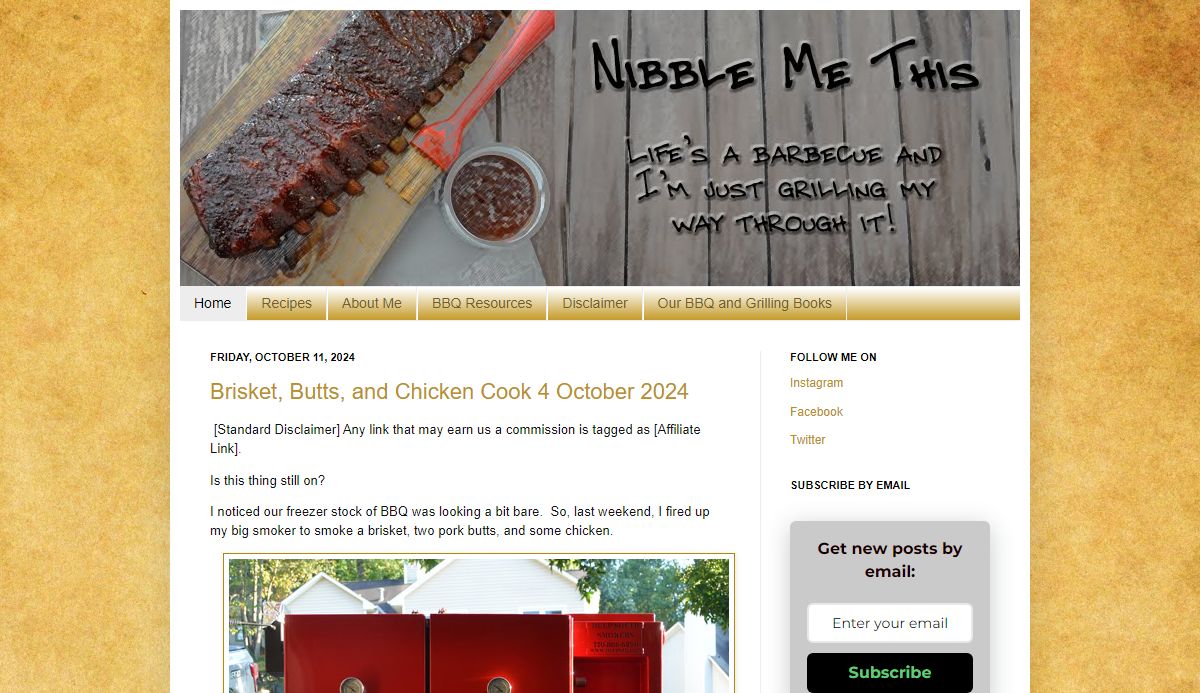Click the Friday, October 11, 2024 date header
This screenshot has height=693, width=1200.
(282, 357)
